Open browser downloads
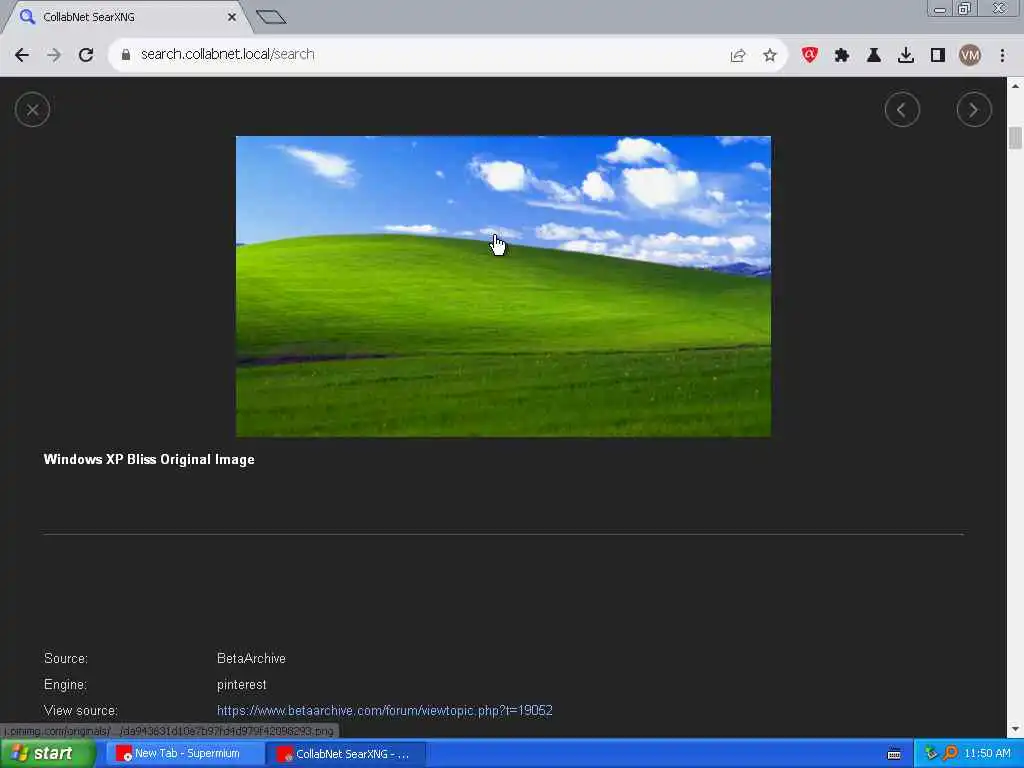This screenshot has height=768, width=1024. click(x=906, y=55)
